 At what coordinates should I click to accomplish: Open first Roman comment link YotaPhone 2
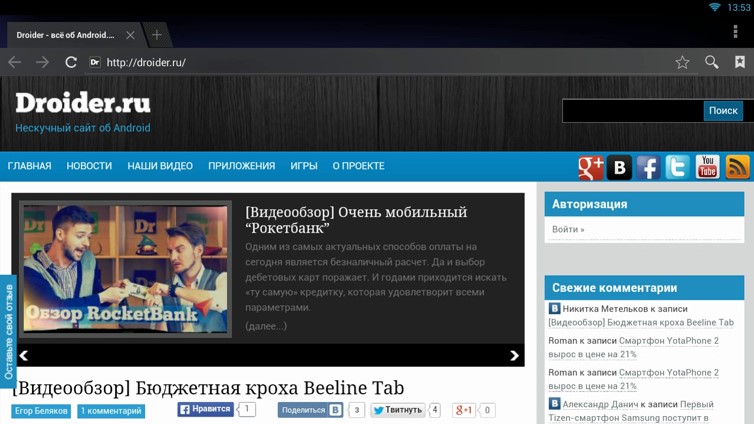tap(634, 347)
